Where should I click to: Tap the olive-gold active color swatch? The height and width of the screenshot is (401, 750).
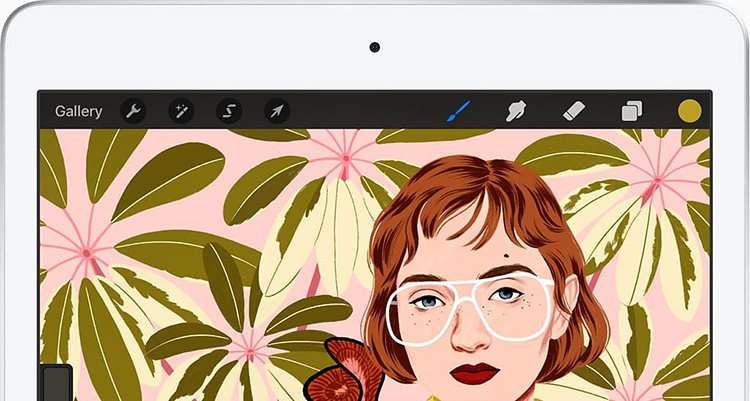(x=689, y=111)
